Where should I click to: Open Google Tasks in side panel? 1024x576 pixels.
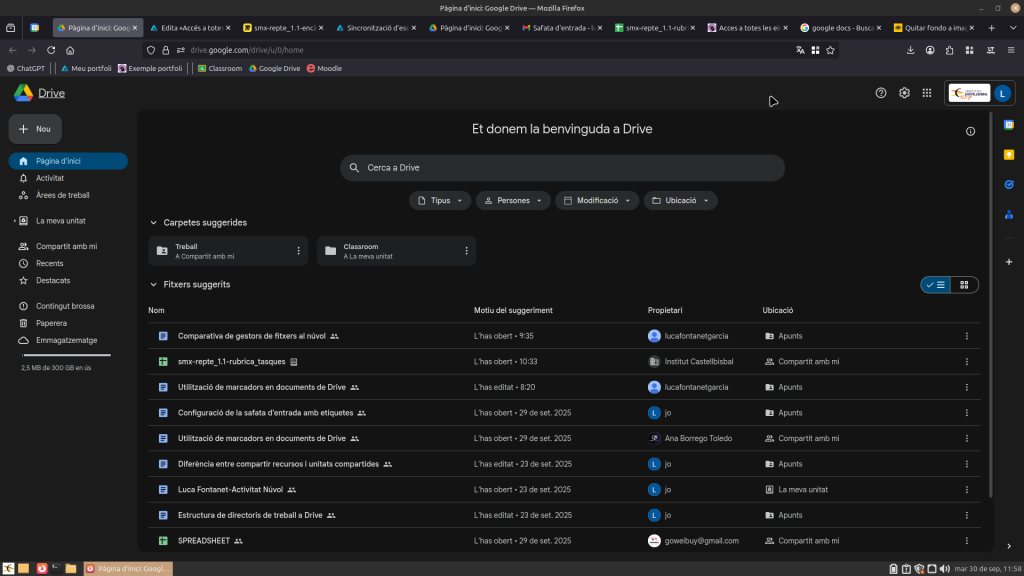(1009, 185)
